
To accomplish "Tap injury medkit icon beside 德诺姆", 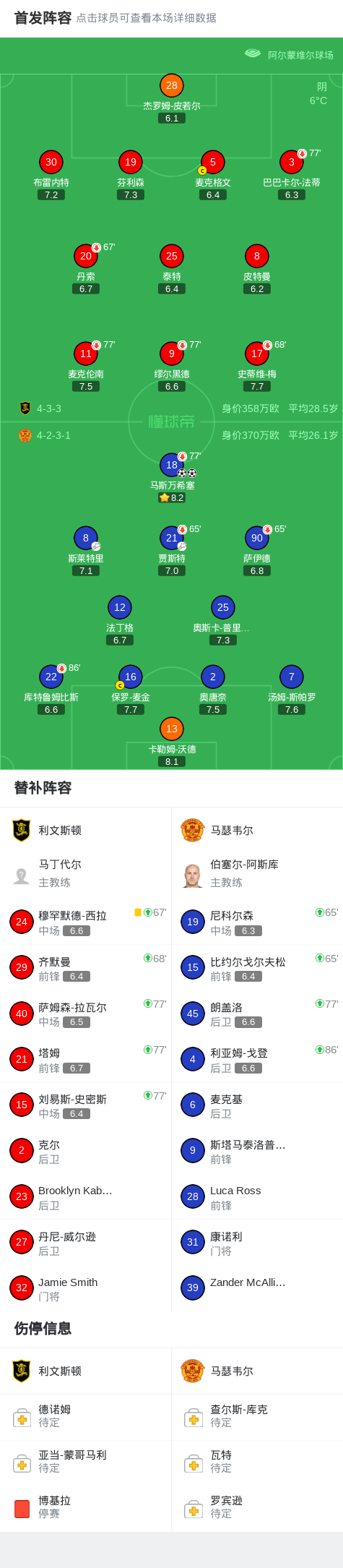I will pos(22,1417).
